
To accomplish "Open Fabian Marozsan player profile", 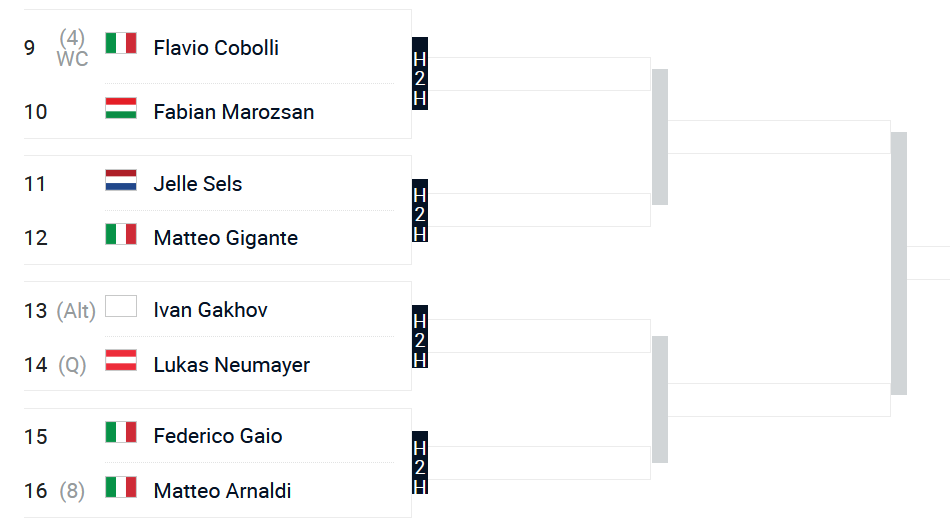I will pyautogui.click(x=234, y=112).
